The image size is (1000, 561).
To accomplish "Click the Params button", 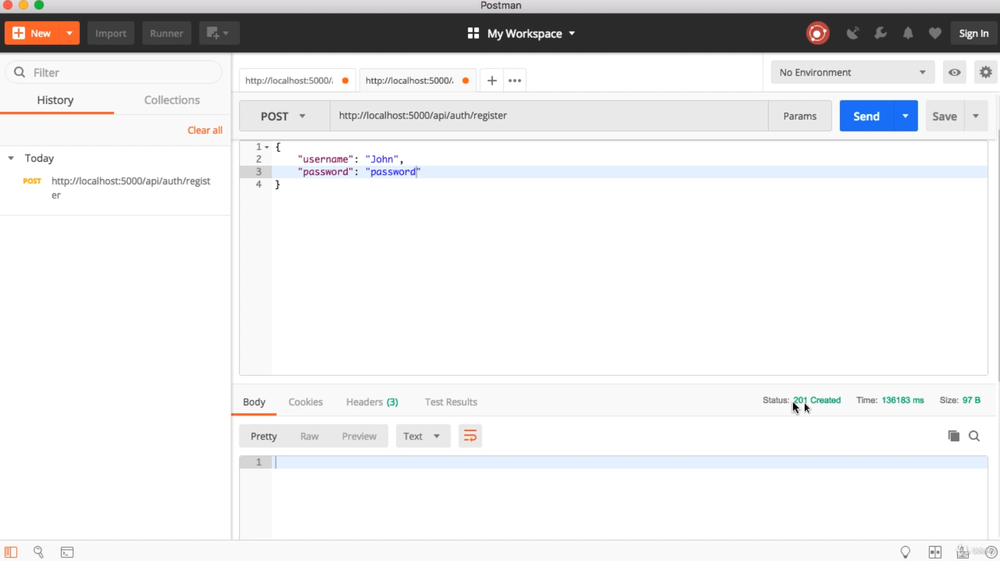I will 800,116.
